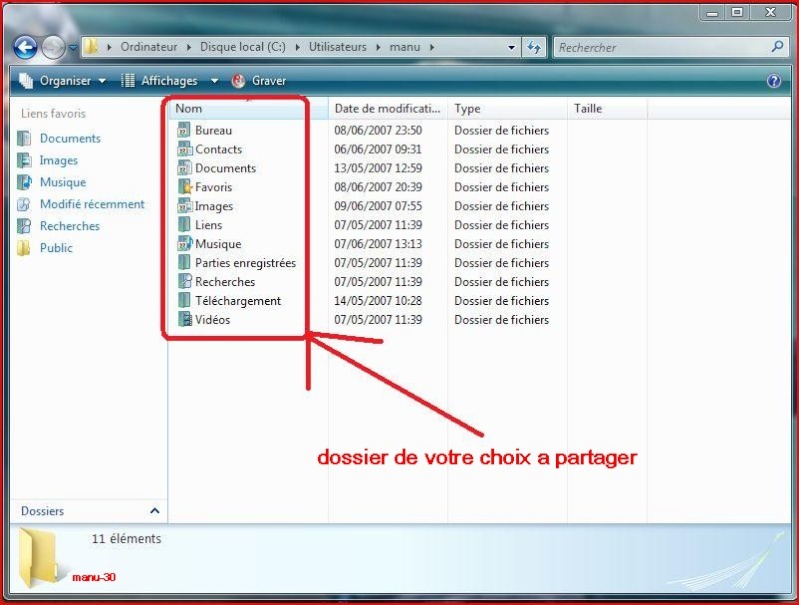799x605 pixels.
Task: Select the manu breadcrumb segment
Action: [405, 47]
